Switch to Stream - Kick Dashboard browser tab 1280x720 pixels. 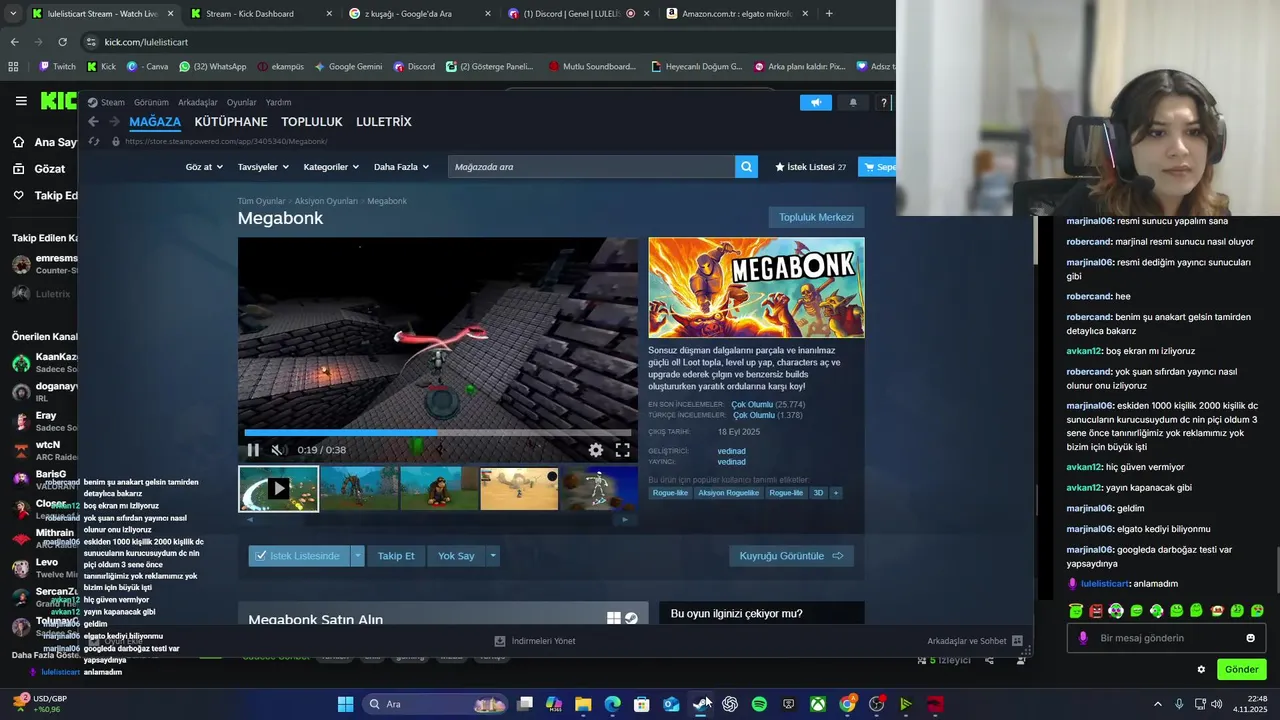(x=260, y=14)
